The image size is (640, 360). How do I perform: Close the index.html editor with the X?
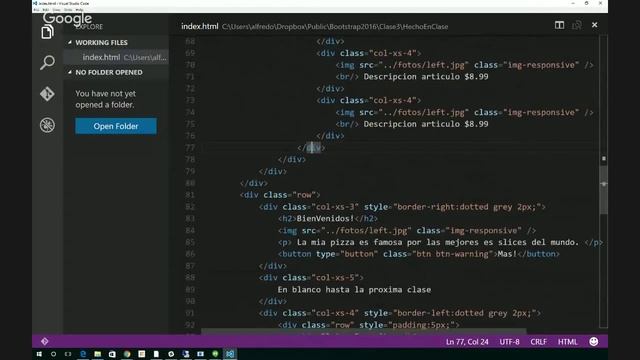coord(595,25)
